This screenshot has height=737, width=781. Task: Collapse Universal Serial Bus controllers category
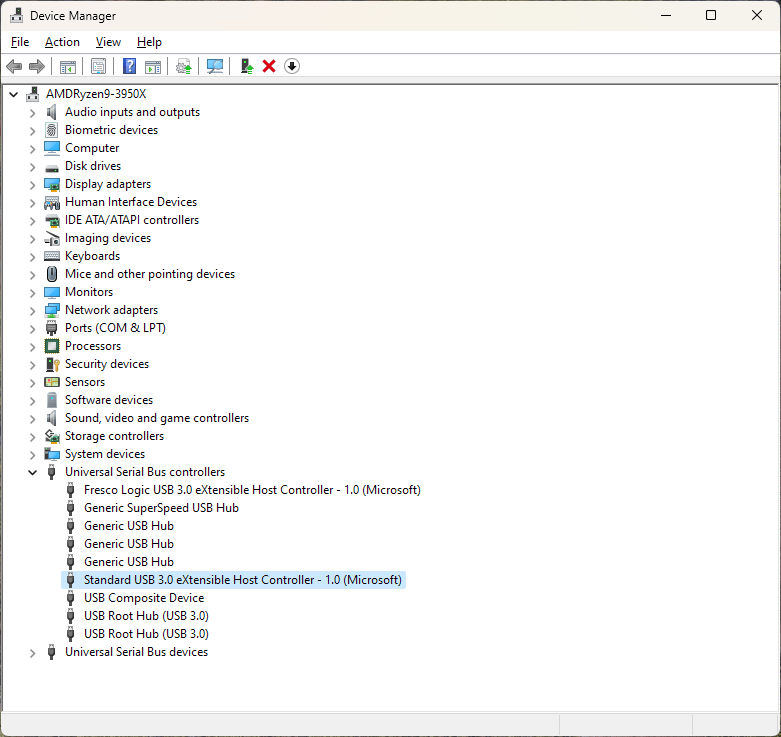32,472
